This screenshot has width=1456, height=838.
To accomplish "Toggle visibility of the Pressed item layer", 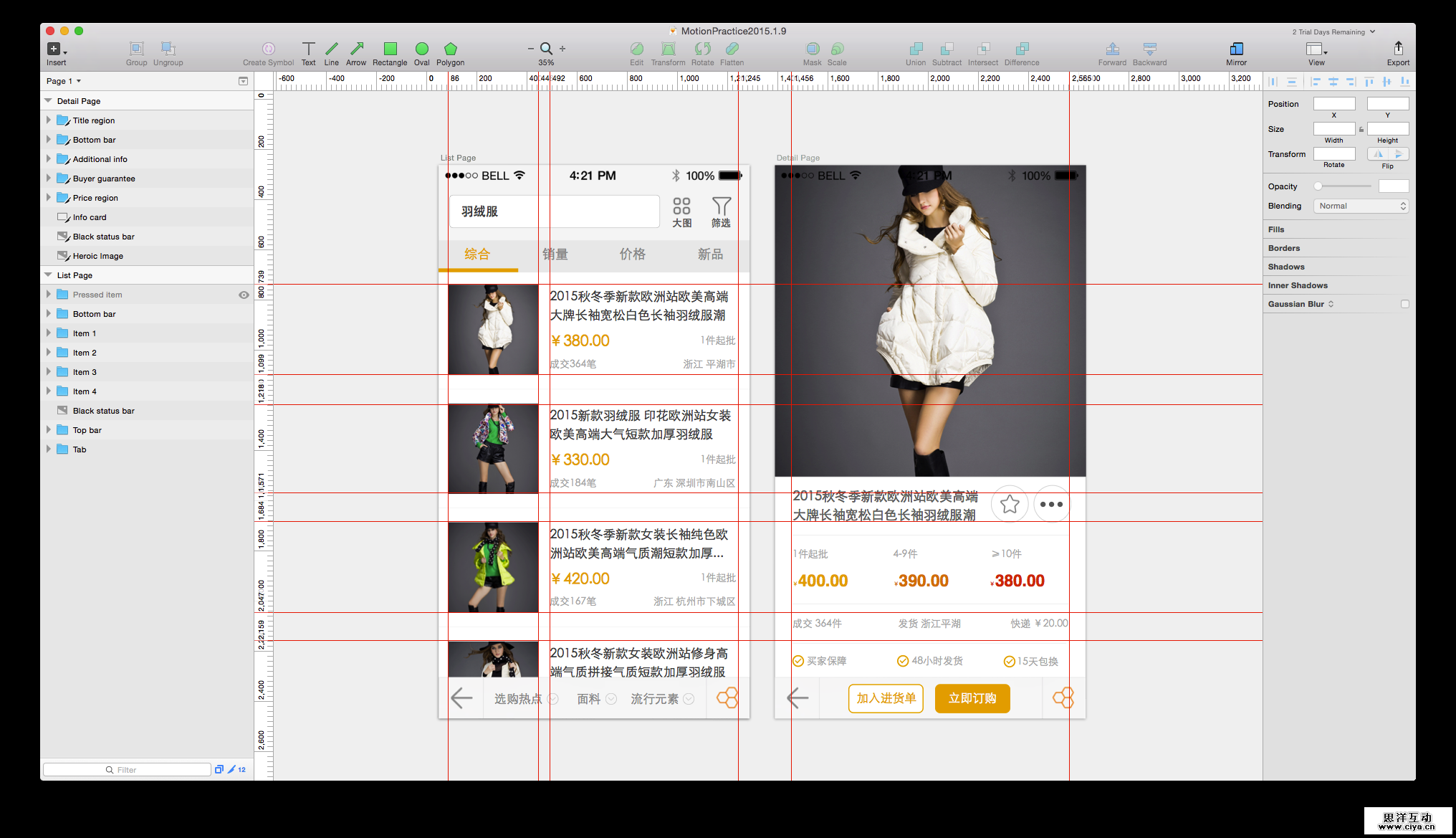I will [244, 294].
